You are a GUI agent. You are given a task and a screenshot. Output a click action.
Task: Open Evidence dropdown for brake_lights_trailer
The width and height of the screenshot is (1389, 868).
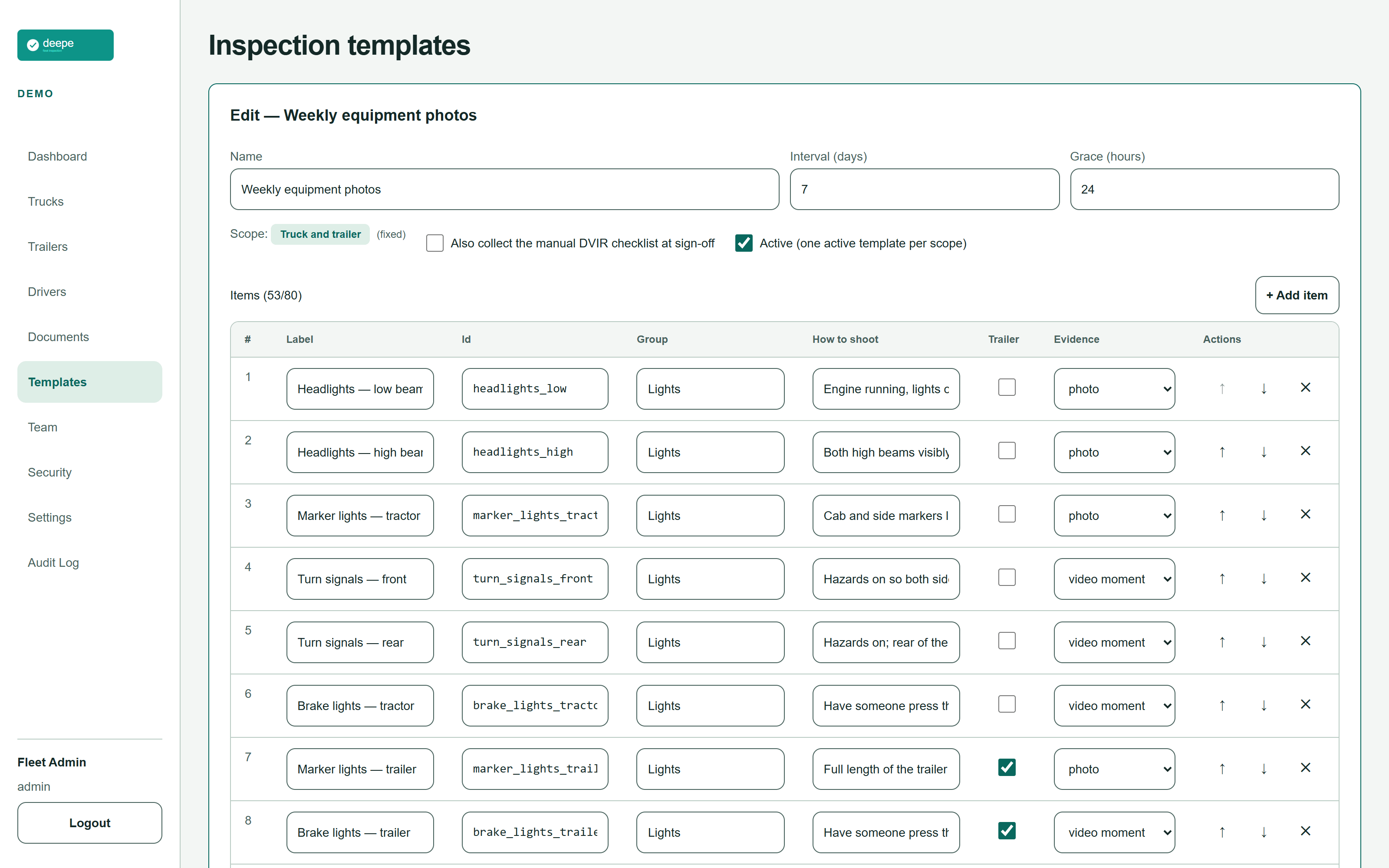tap(1114, 832)
